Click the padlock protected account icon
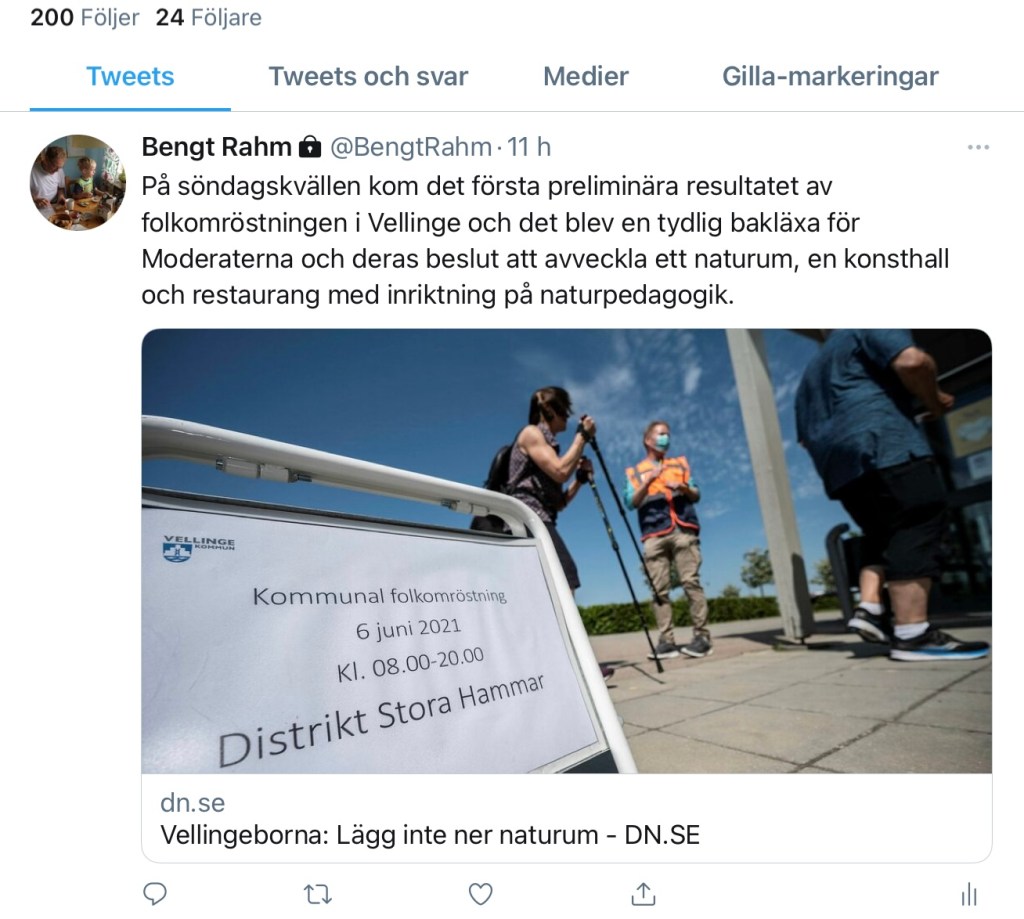Screen dimensions: 1024x919 [310, 148]
